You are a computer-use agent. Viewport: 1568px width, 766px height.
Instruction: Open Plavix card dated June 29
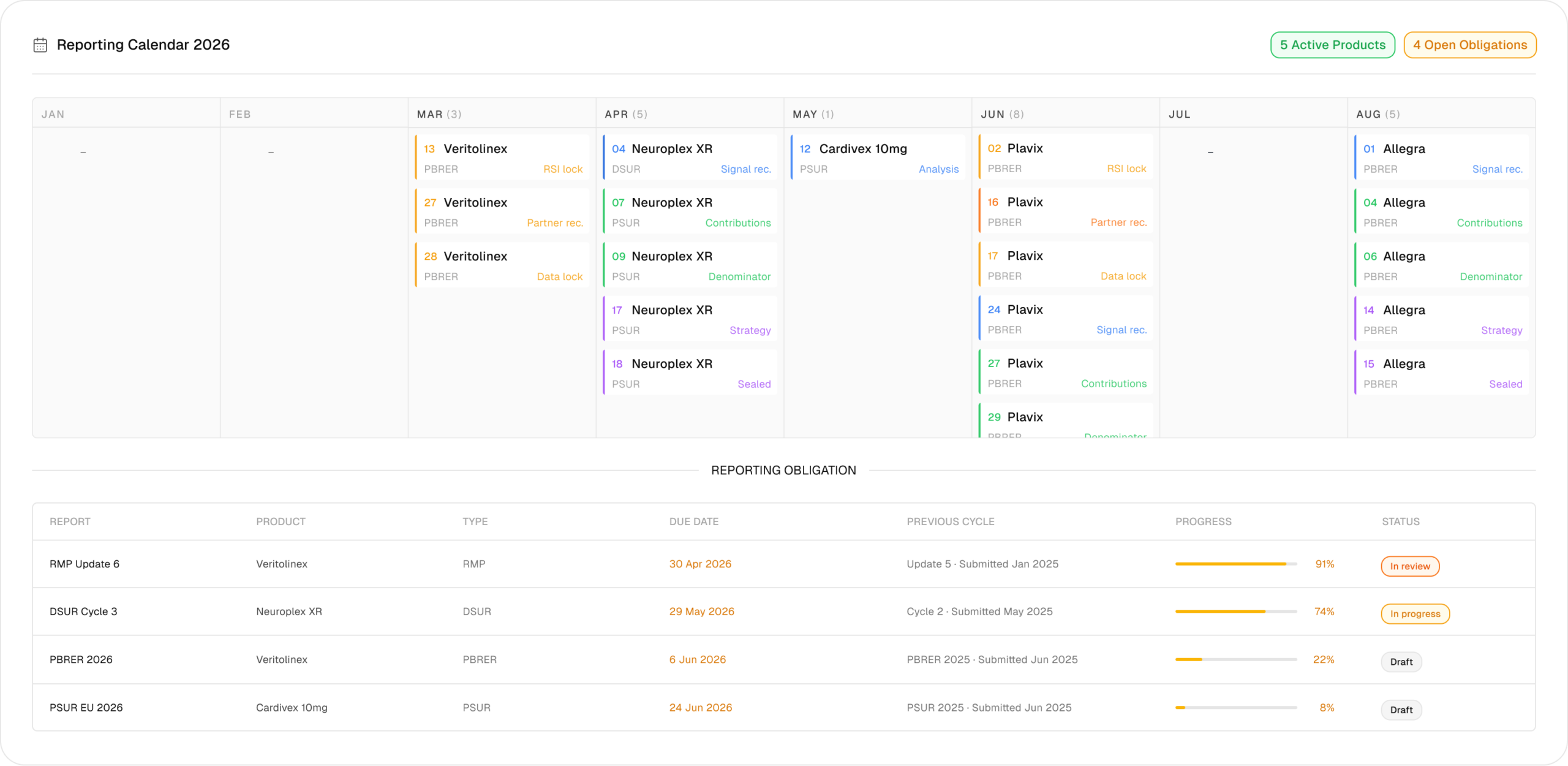[x=1066, y=420]
